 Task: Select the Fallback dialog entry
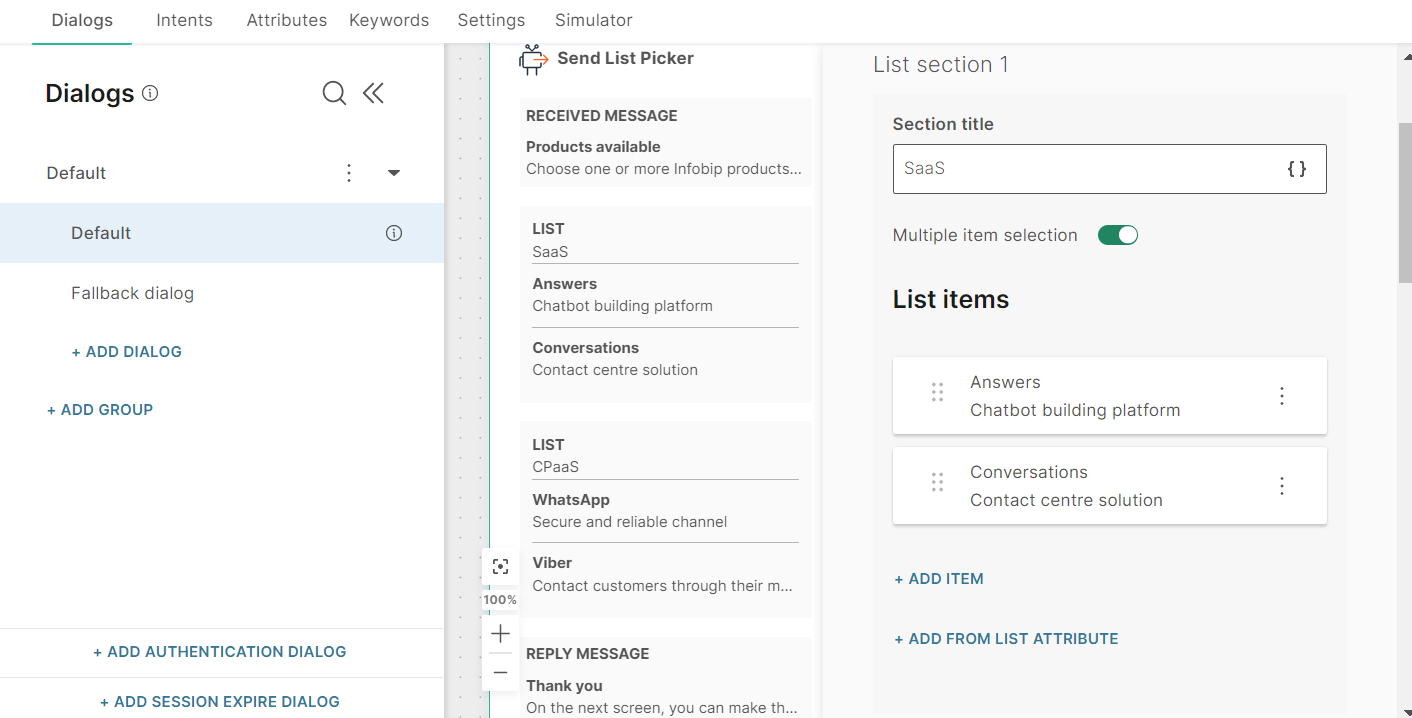pos(132,293)
